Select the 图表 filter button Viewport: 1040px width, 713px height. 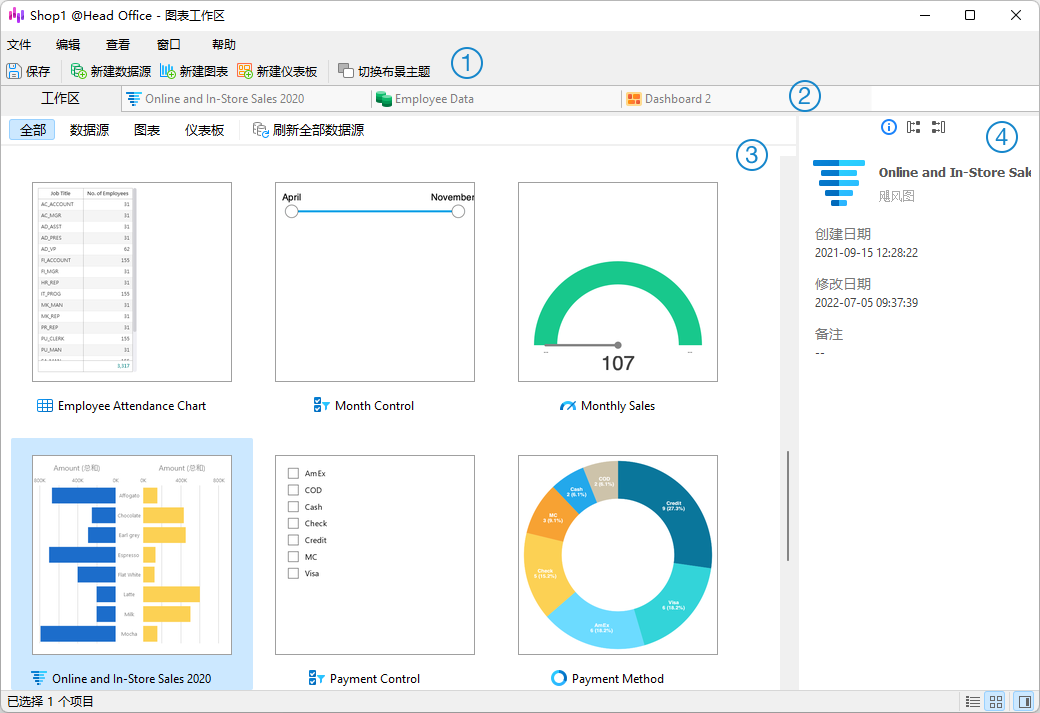pyautogui.click(x=145, y=130)
